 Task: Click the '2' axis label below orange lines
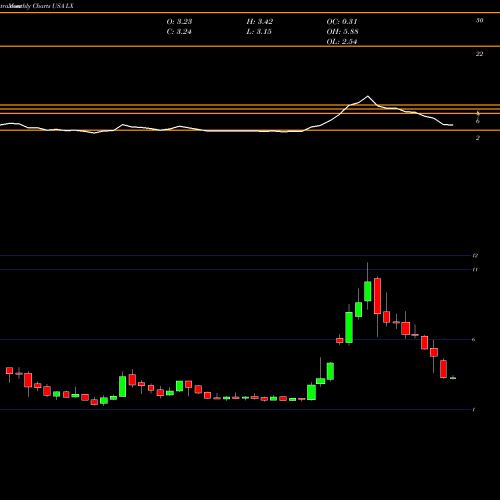pos(478,138)
